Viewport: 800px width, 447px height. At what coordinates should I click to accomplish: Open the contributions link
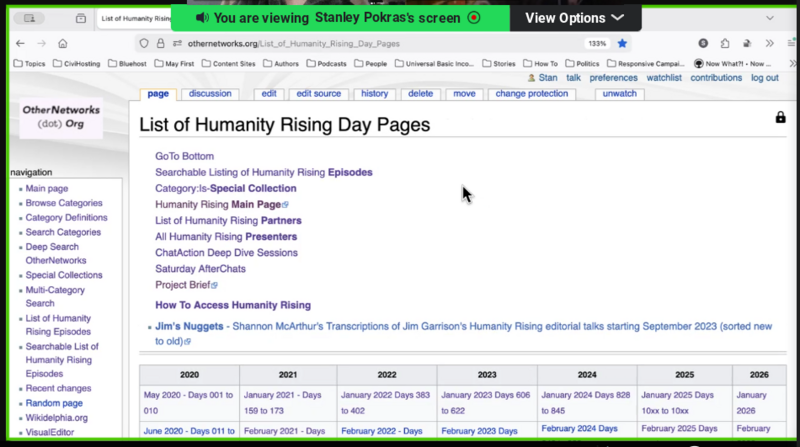click(x=716, y=78)
